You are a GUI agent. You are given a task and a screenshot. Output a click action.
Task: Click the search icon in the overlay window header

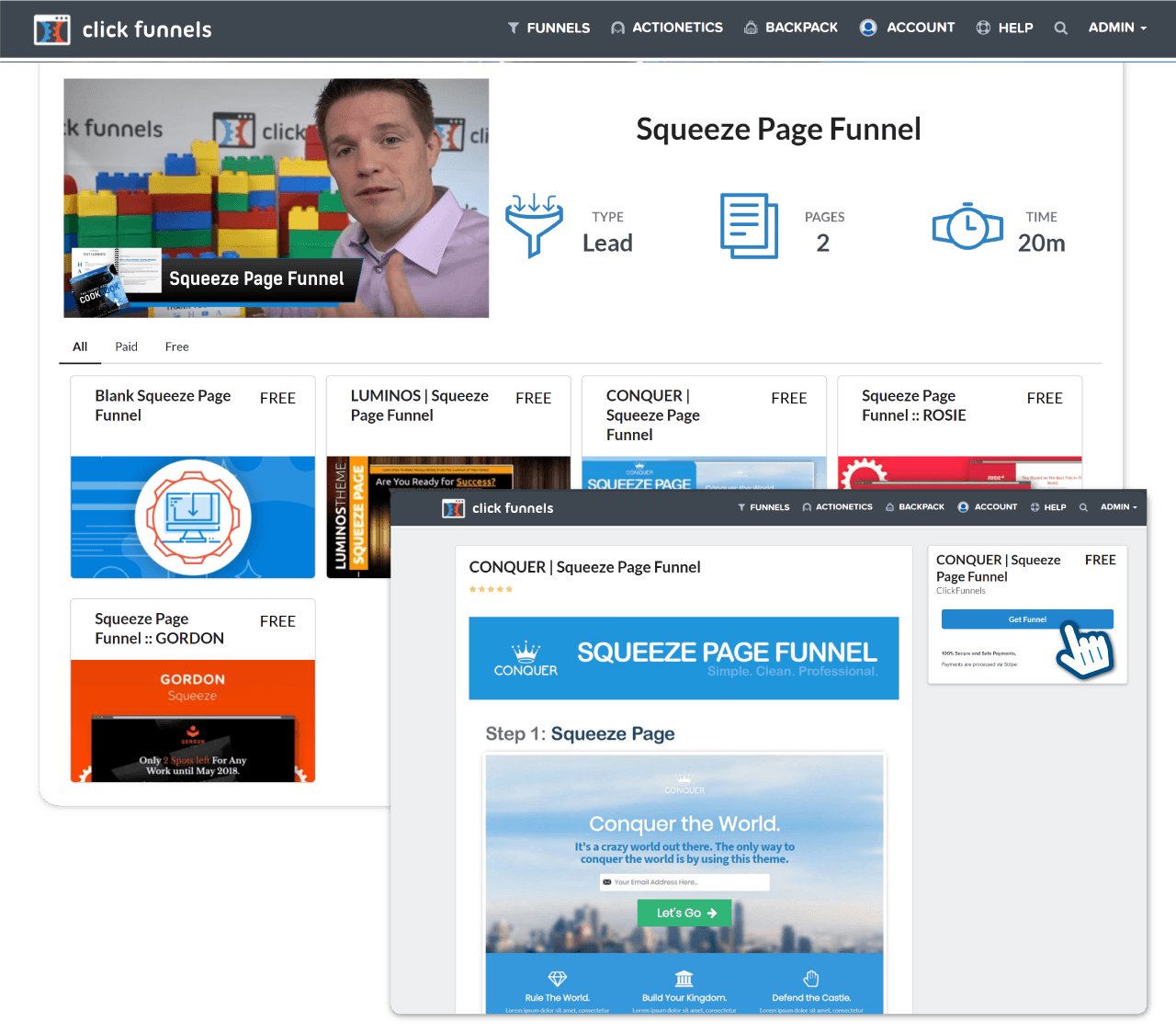pyautogui.click(x=1083, y=507)
